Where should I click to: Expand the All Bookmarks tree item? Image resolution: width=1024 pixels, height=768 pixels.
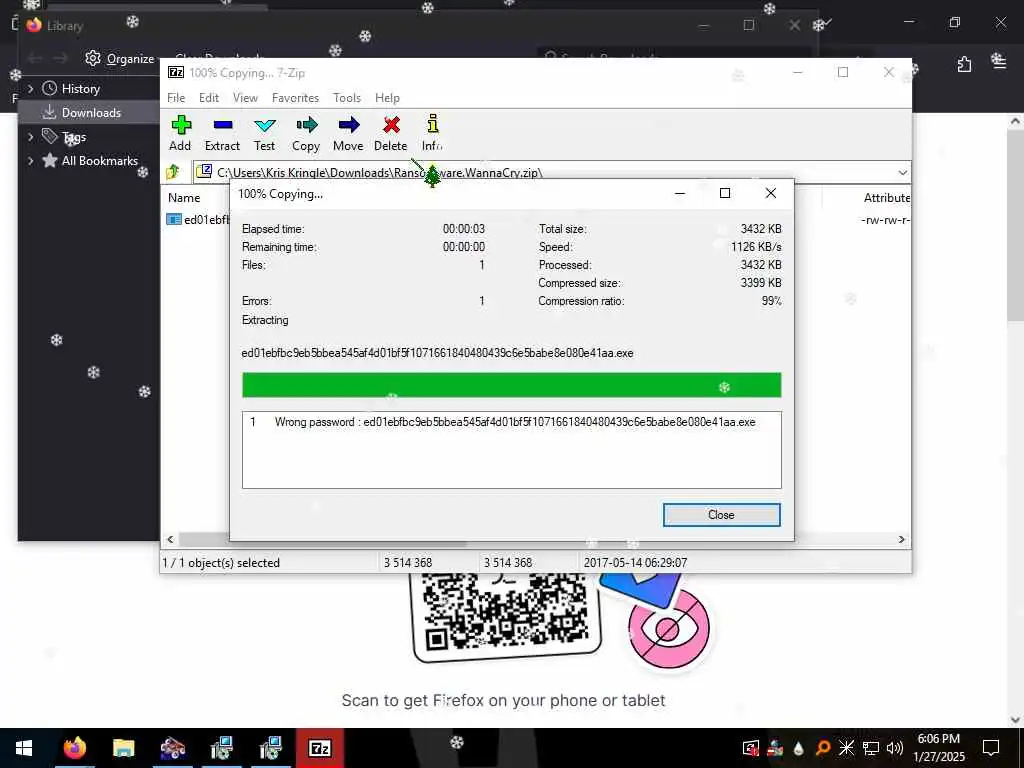(30, 161)
